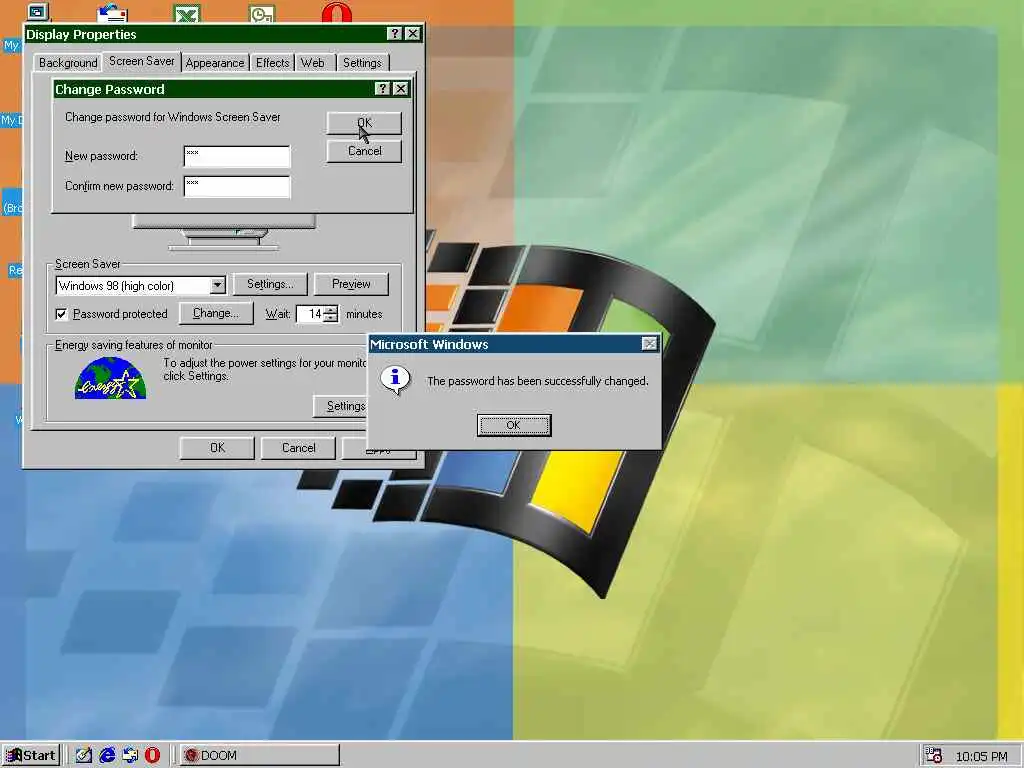Switch to the DOOM taskbar button
The width and height of the screenshot is (1024, 768).
coord(260,756)
